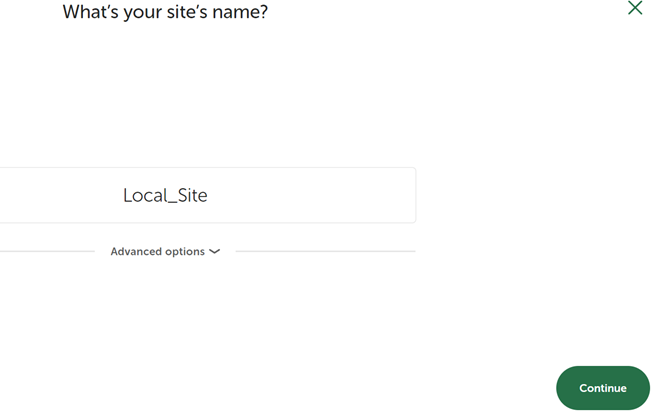The width and height of the screenshot is (660, 420).
Task: Select the "What's your site's name?" heading
Action: [x=165, y=12]
